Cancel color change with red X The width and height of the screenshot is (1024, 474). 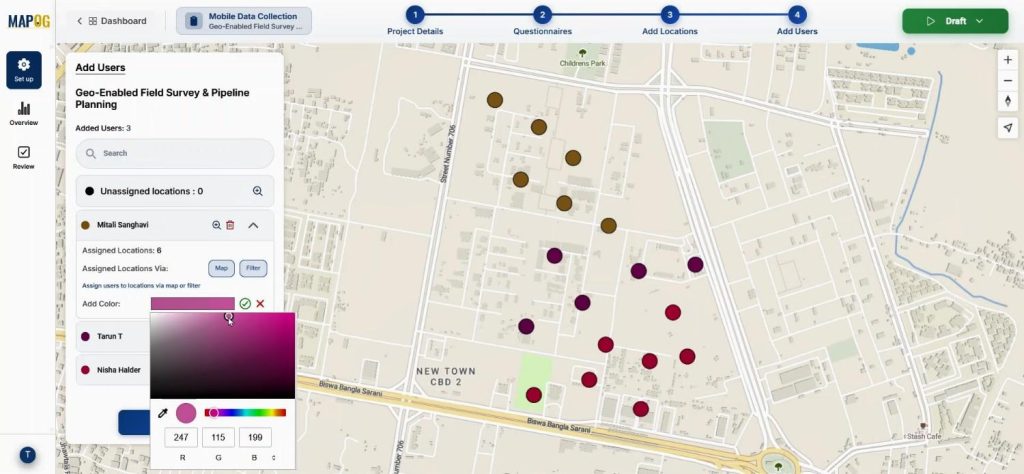[260, 303]
